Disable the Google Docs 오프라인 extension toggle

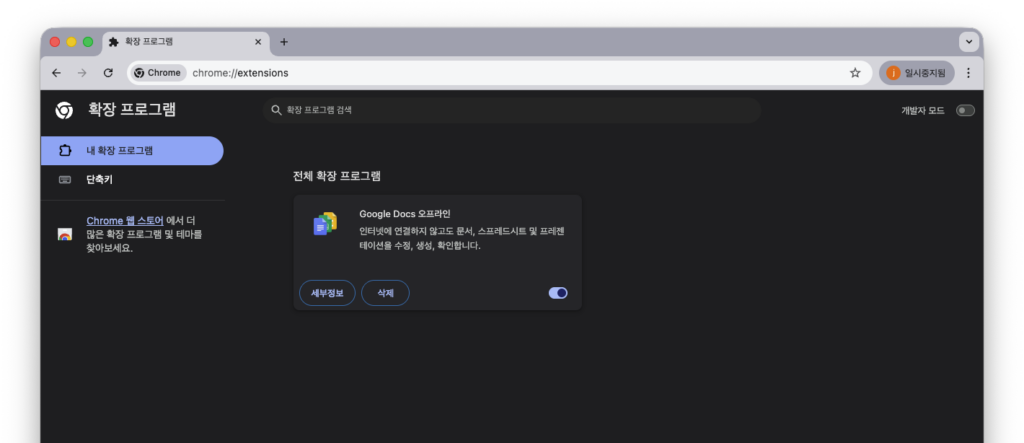(558, 293)
